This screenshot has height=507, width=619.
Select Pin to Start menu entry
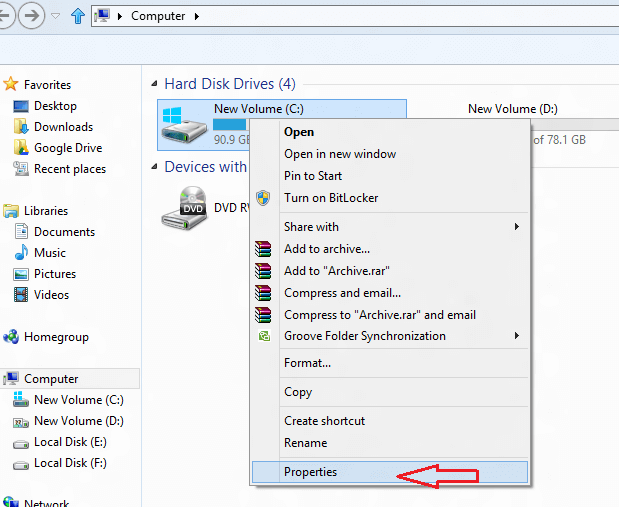313,176
